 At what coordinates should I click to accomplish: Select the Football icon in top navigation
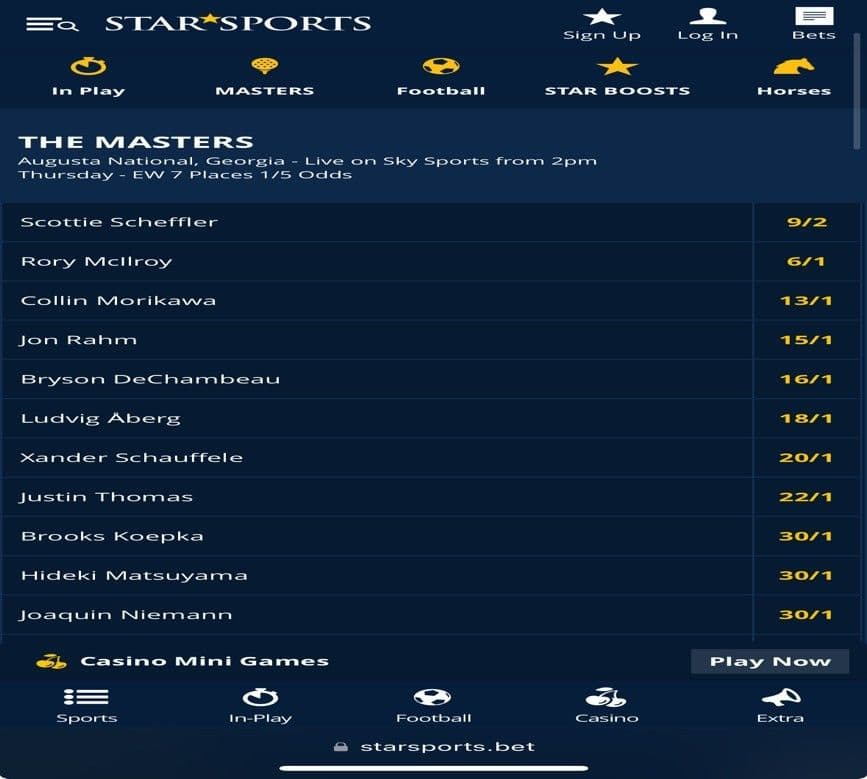coord(441,66)
